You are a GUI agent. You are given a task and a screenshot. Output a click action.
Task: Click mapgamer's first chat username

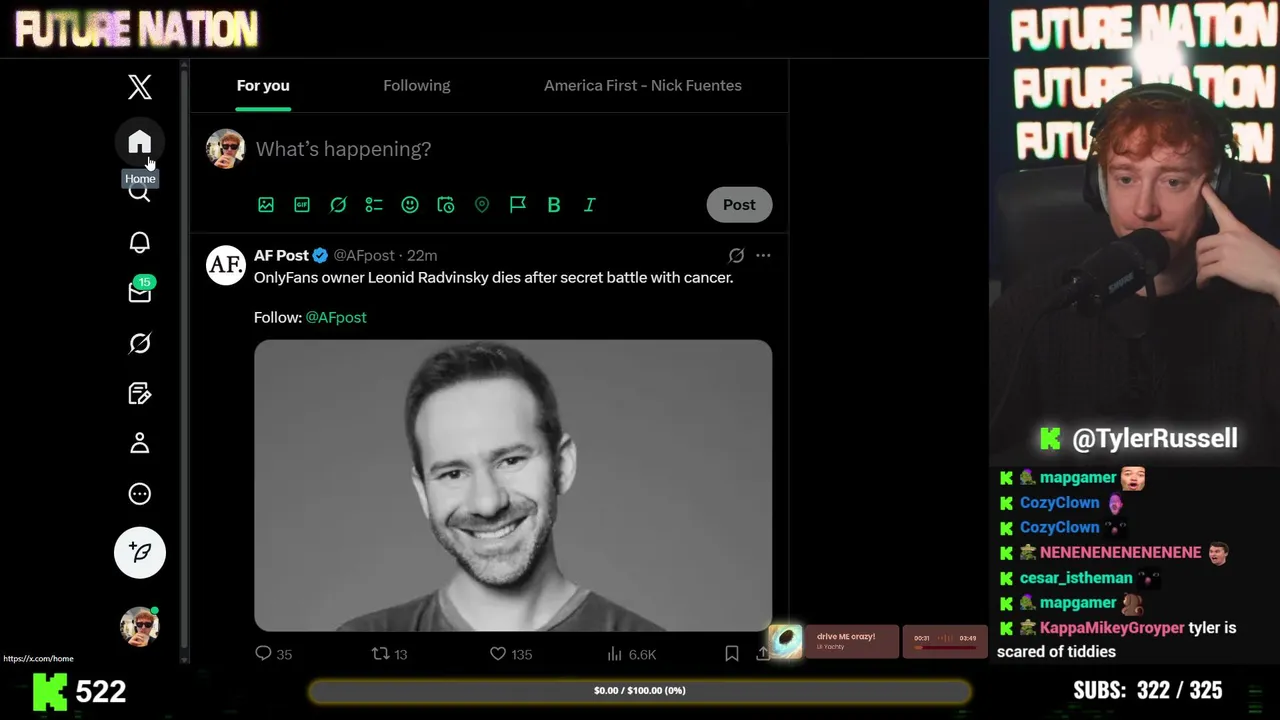[x=1078, y=478]
